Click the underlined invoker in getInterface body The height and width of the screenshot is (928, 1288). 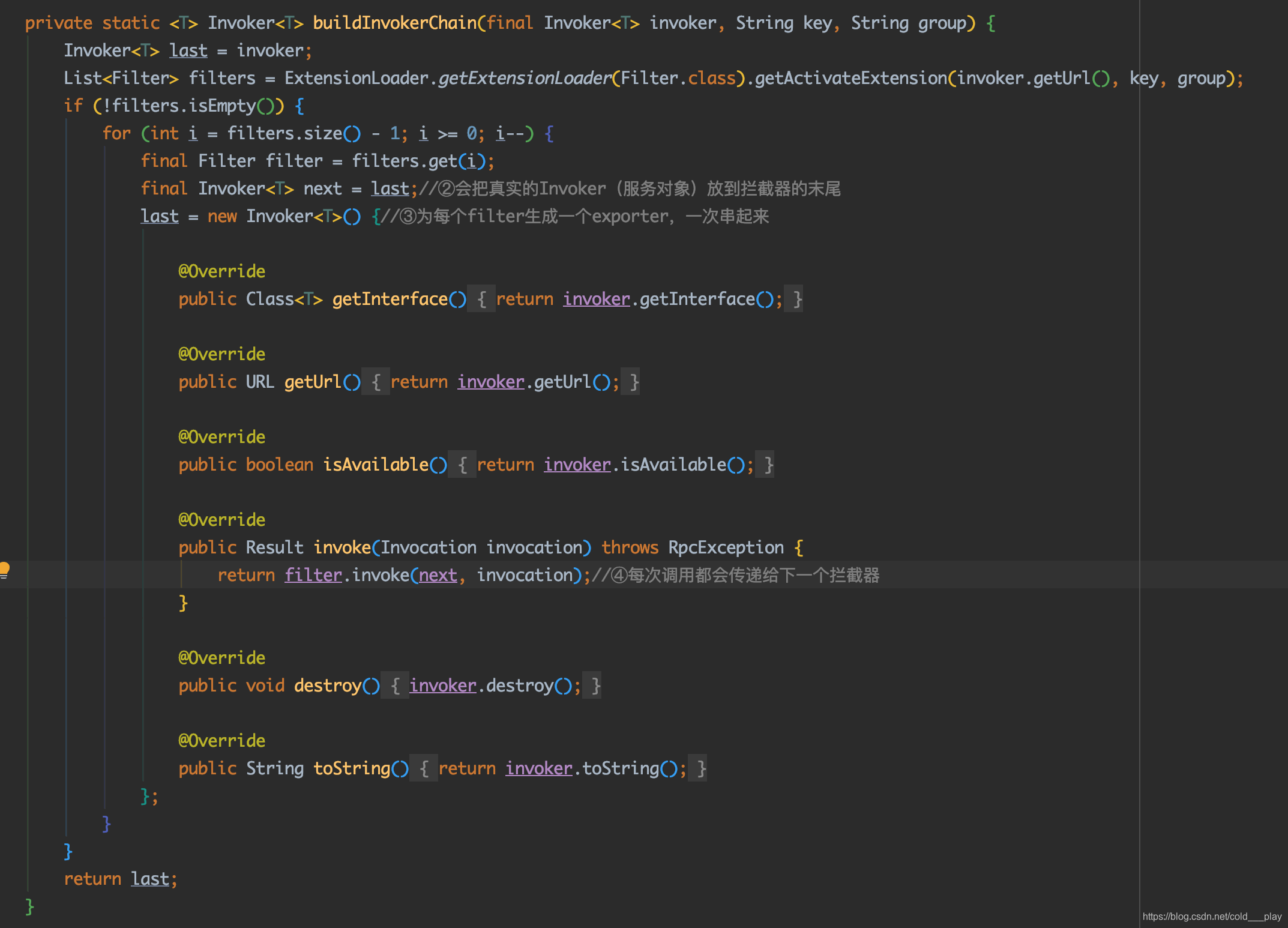(x=597, y=299)
